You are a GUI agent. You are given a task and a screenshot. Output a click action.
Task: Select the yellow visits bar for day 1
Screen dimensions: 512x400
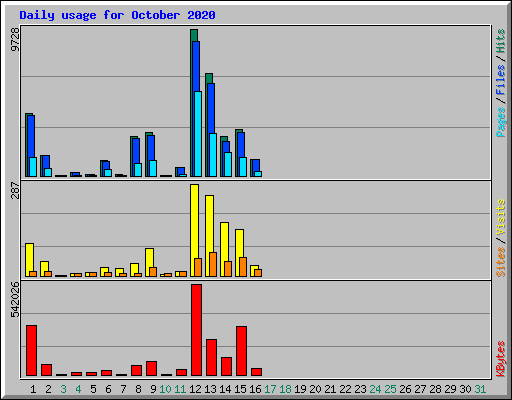[30, 260]
